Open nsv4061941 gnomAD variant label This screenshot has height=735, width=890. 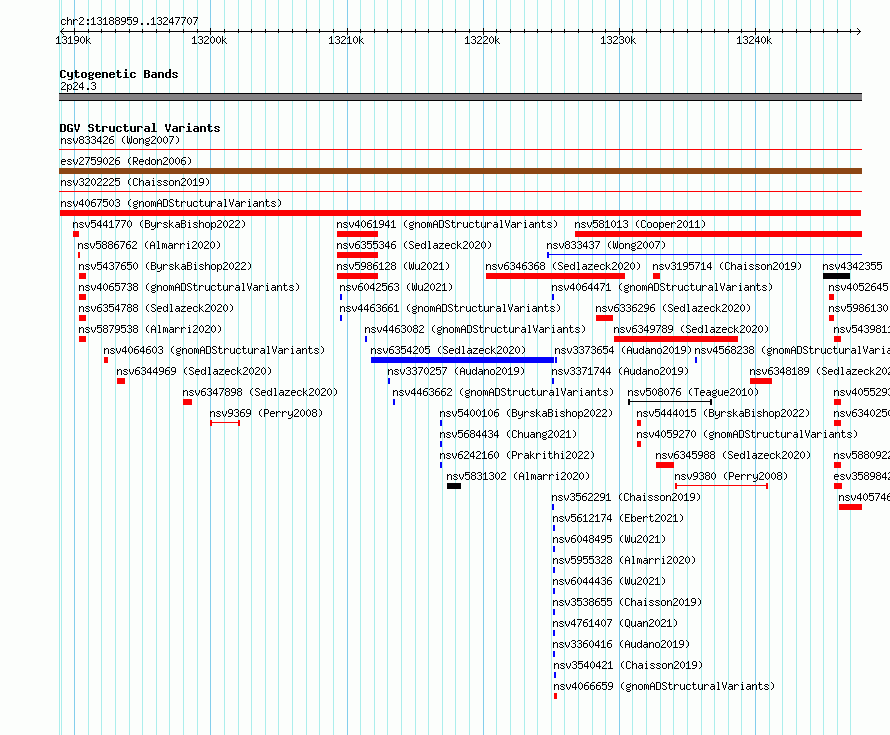pos(447,224)
